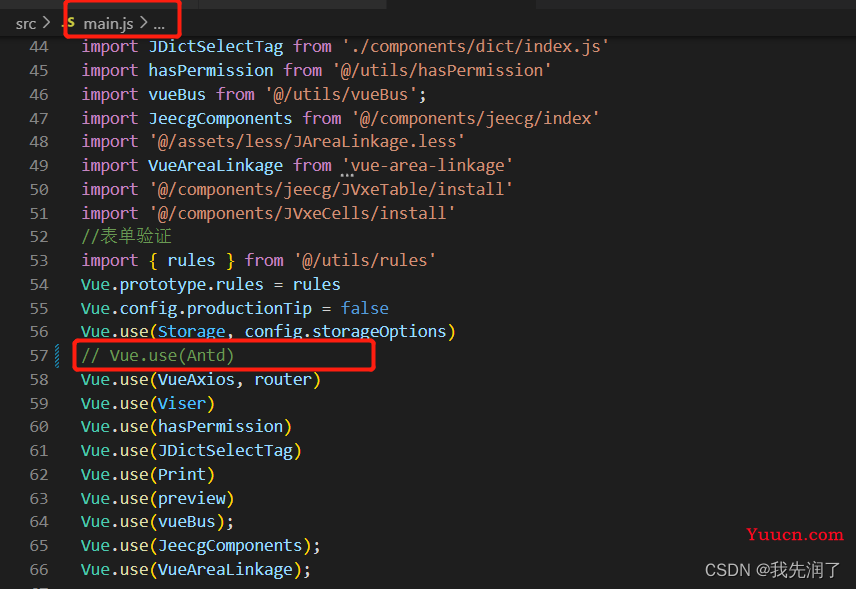Click preview in Vue.use on line 63

tap(191, 499)
